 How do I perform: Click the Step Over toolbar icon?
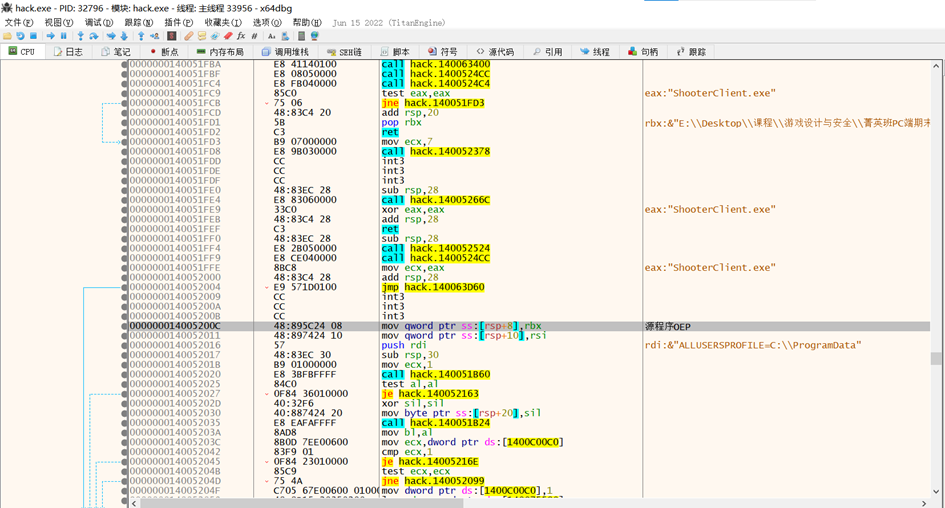[x=94, y=36]
